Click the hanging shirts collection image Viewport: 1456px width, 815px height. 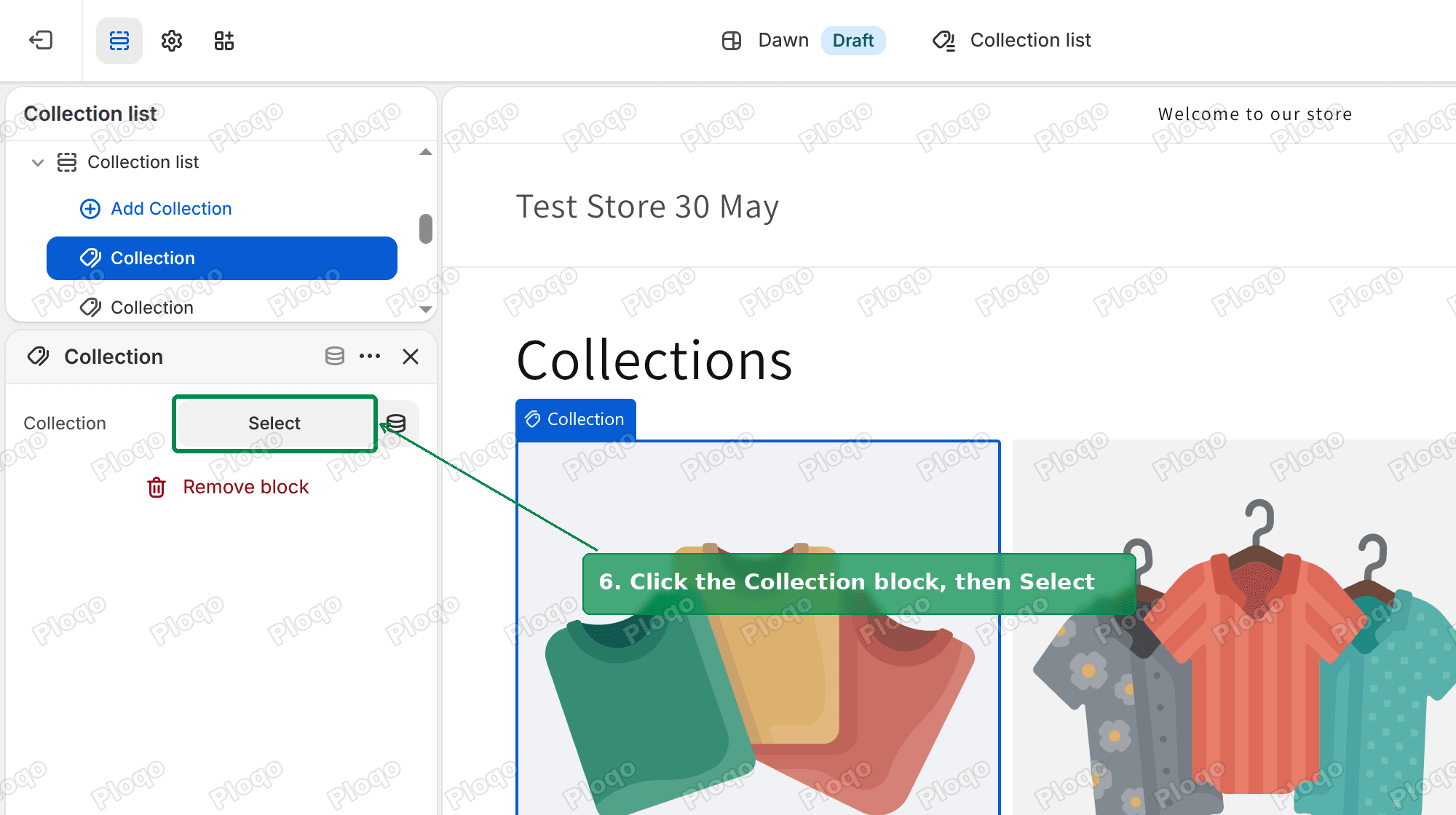[1234, 627]
